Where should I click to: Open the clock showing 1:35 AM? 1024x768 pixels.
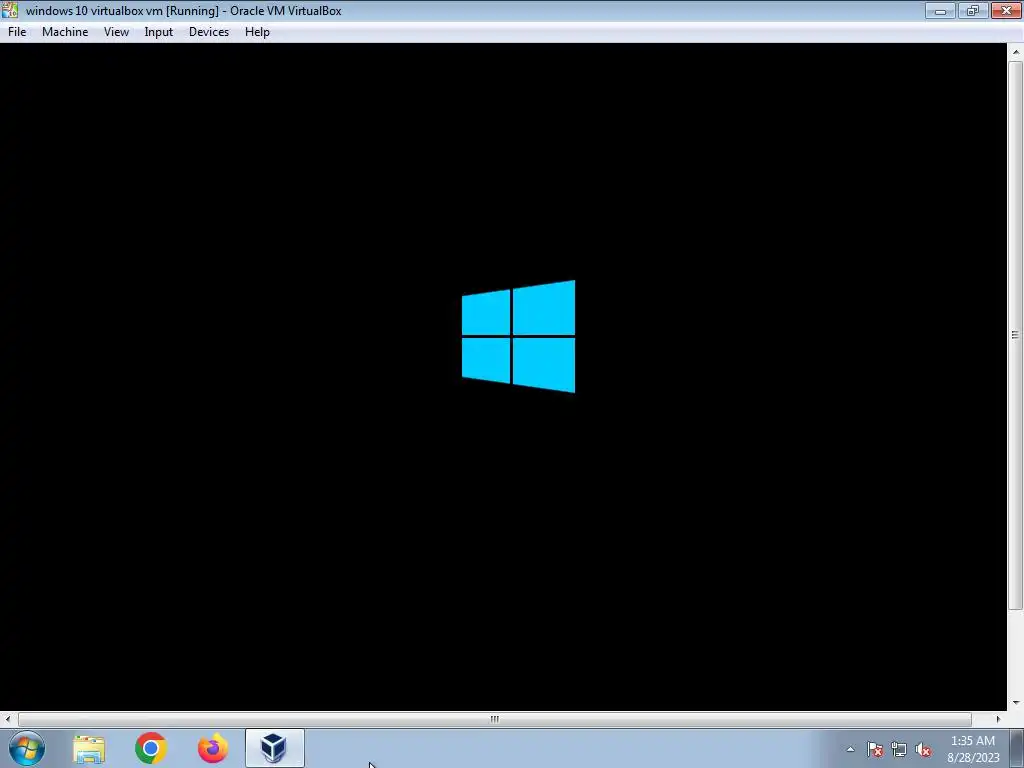tap(973, 749)
